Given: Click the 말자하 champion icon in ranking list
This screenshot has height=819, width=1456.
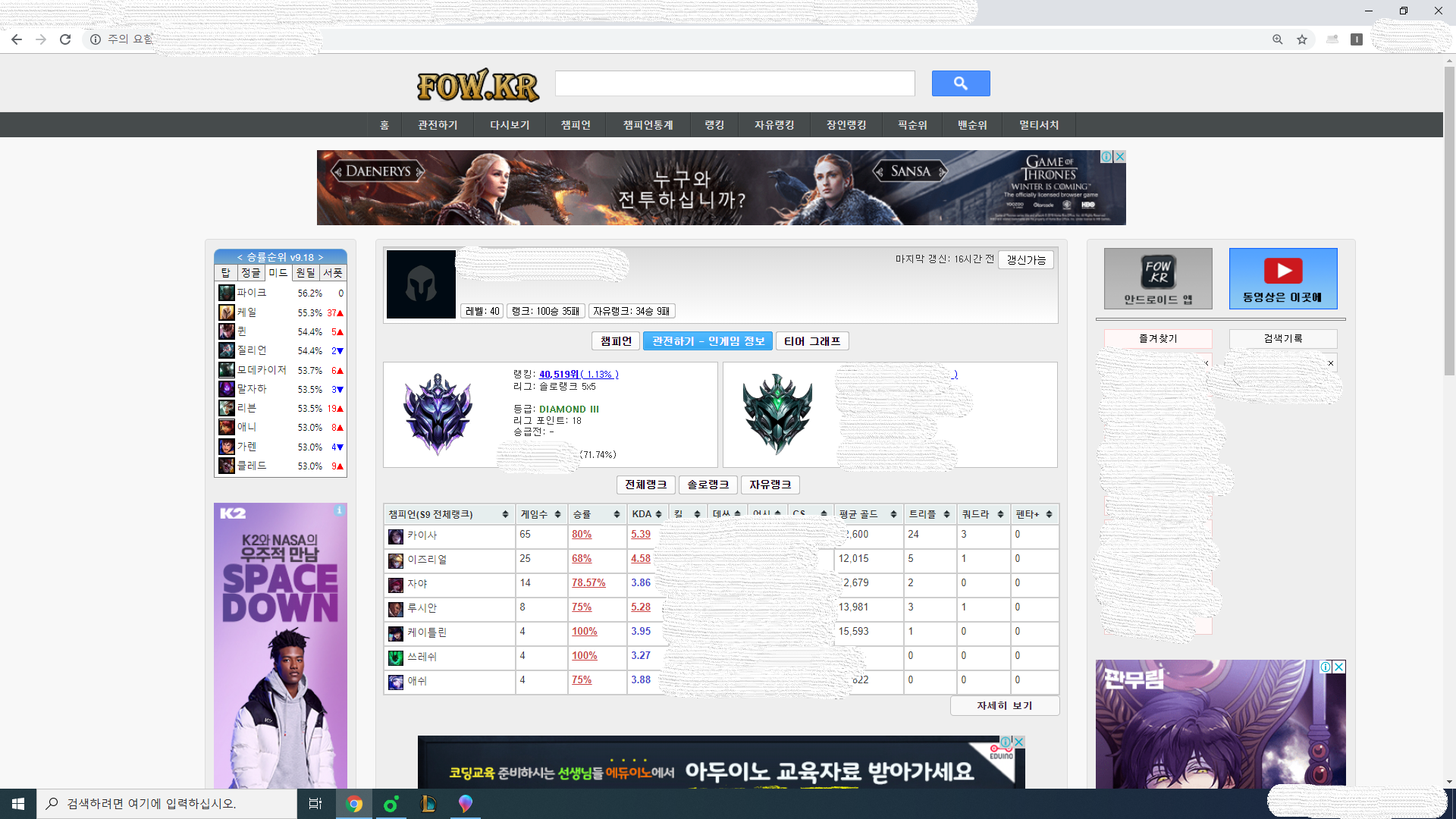Looking at the screenshot, I should pos(227,389).
